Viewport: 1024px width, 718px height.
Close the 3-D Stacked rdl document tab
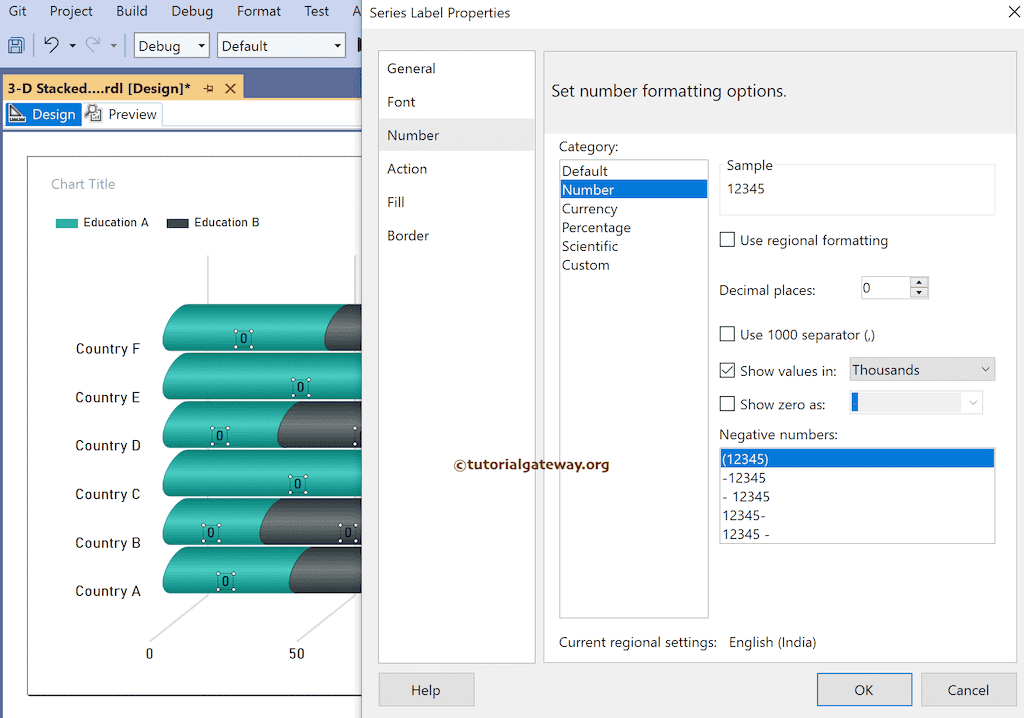tap(231, 88)
